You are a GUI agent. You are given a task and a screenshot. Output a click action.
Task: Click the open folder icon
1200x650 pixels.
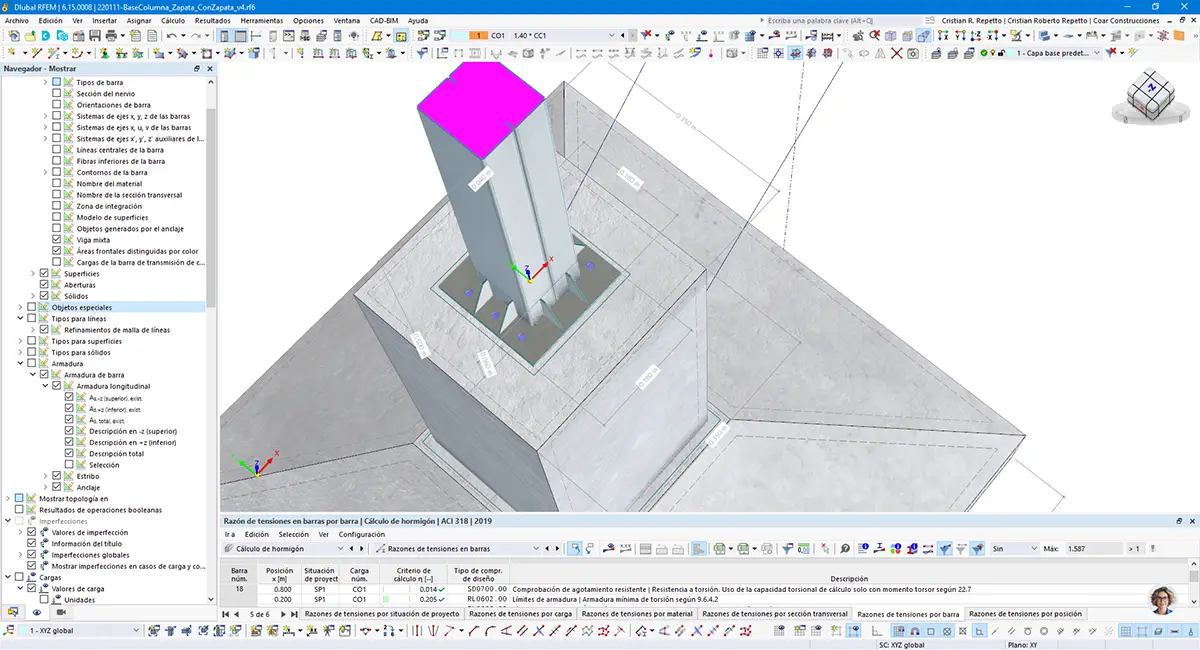pos(30,35)
